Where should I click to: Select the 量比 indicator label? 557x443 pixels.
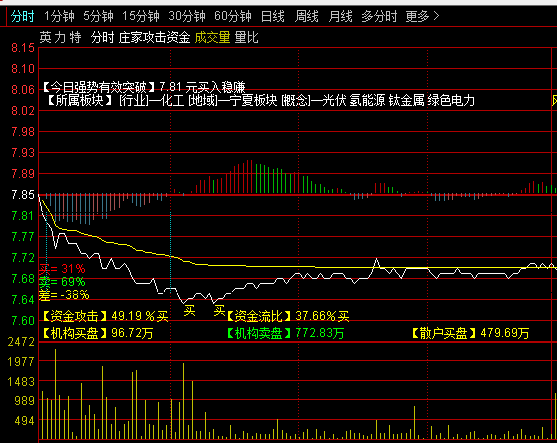[x=247, y=37]
